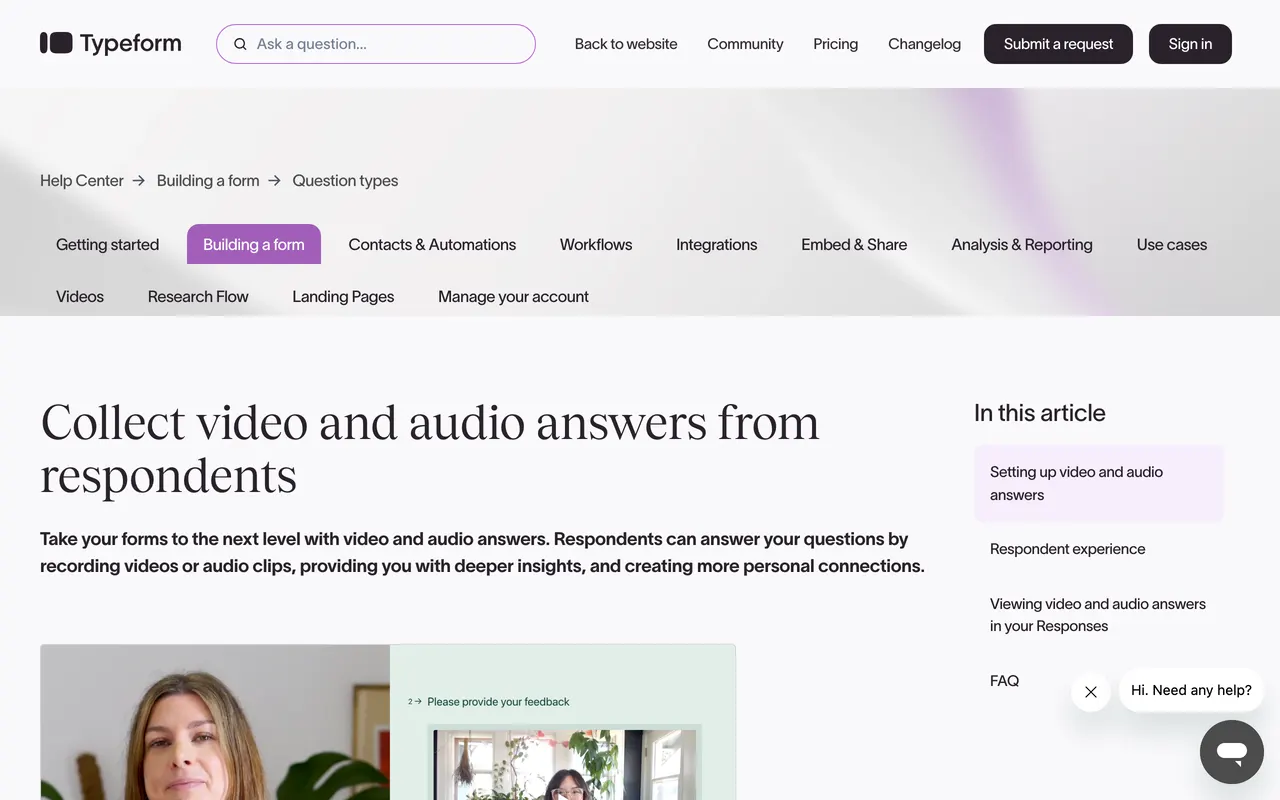The image size is (1280, 800).
Task: Open the Integrations tab
Action: click(717, 244)
